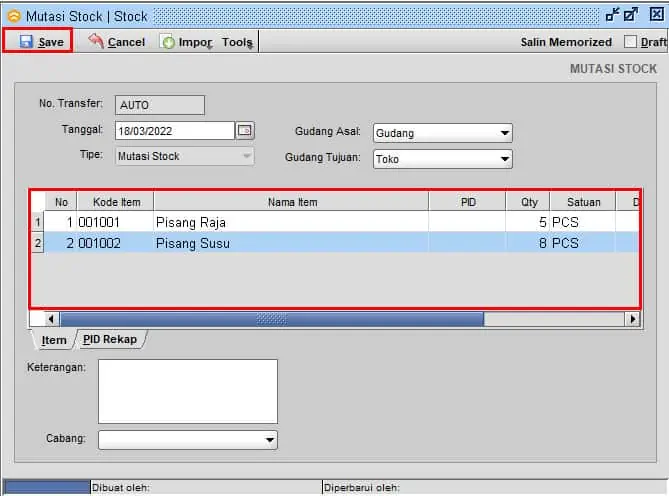Click the PID column header
This screenshot has width=669, height=496.
click(468, 202)
